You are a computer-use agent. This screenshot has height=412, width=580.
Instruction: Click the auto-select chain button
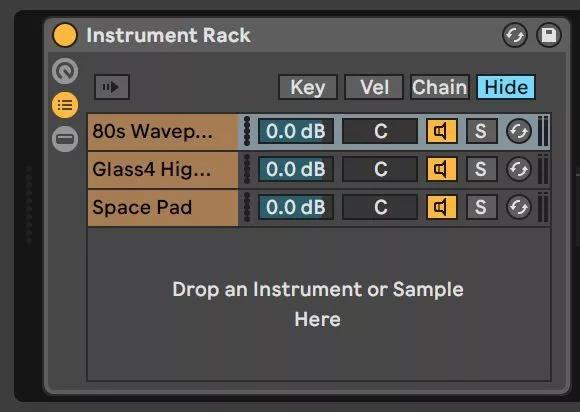pos(112,87)
